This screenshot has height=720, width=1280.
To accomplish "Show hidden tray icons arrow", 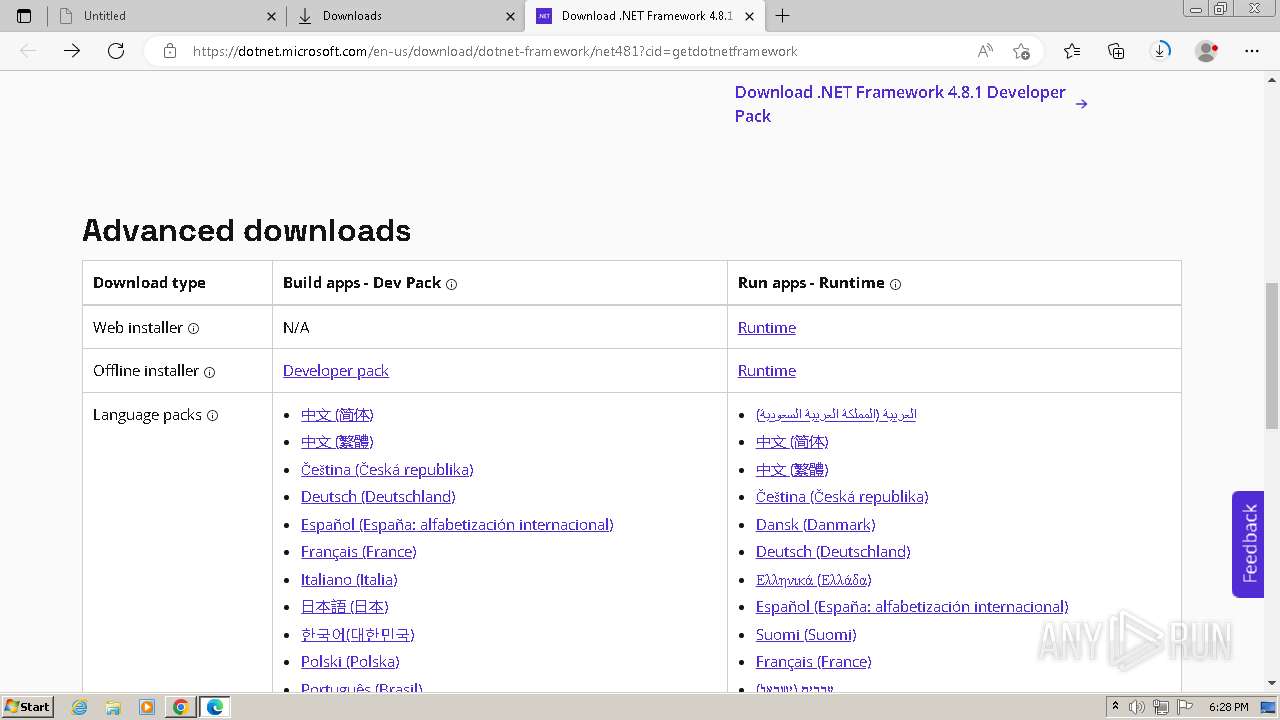I will click(1115, 707).
